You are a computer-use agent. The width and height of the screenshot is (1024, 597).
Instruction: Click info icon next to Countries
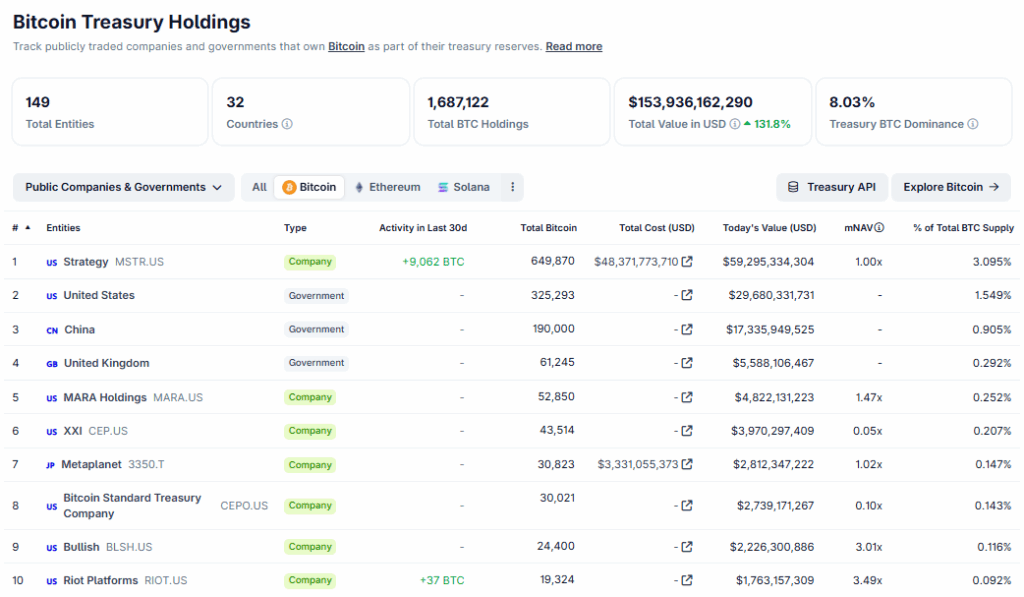coord(287,124)
